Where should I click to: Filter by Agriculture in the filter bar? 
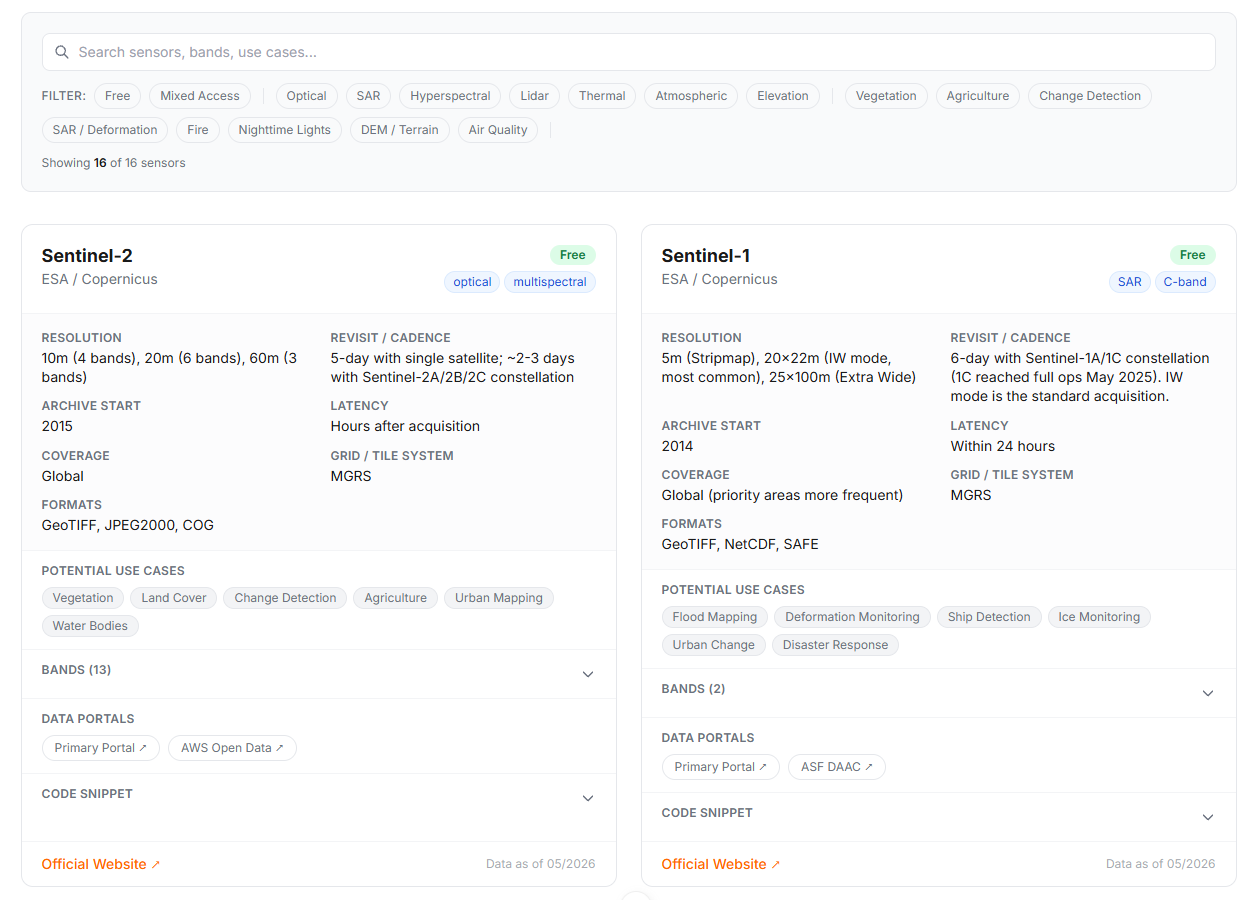tap(978, 96)
